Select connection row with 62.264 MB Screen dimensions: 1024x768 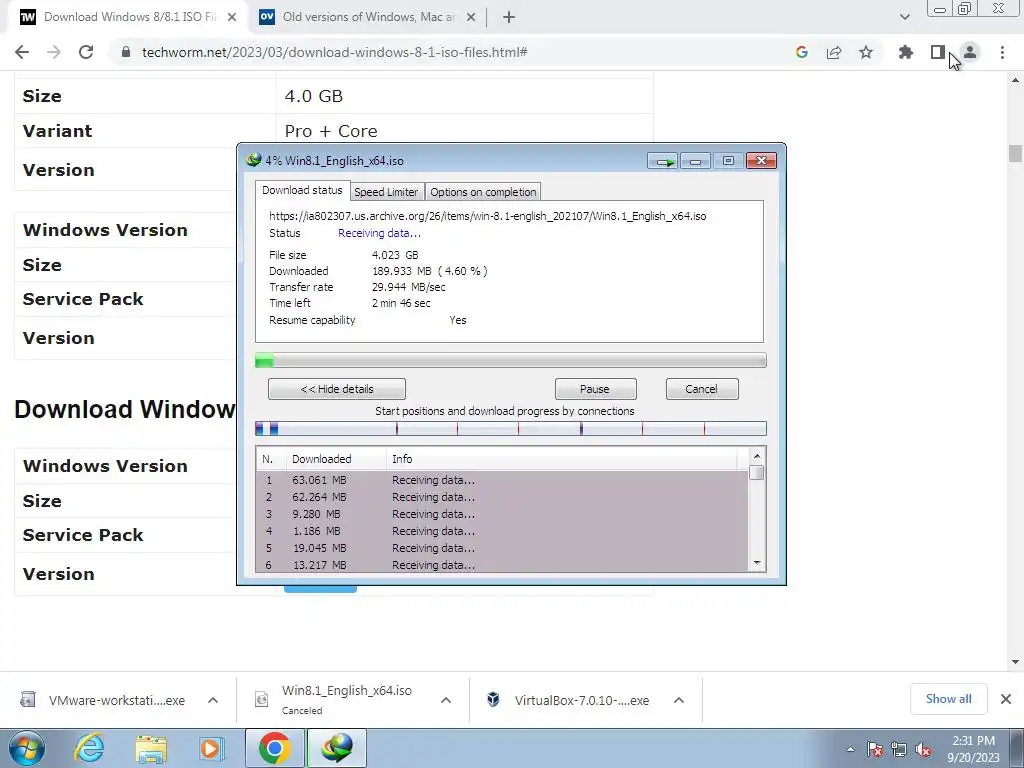(x=503, y=497)
